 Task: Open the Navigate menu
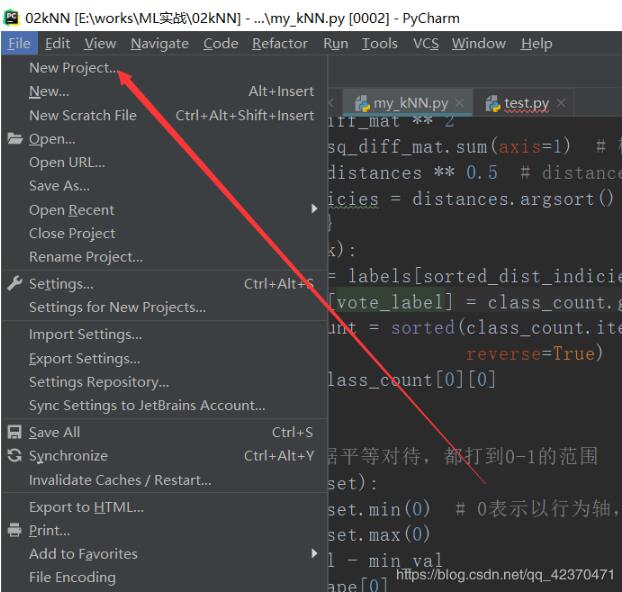(159, 43)
